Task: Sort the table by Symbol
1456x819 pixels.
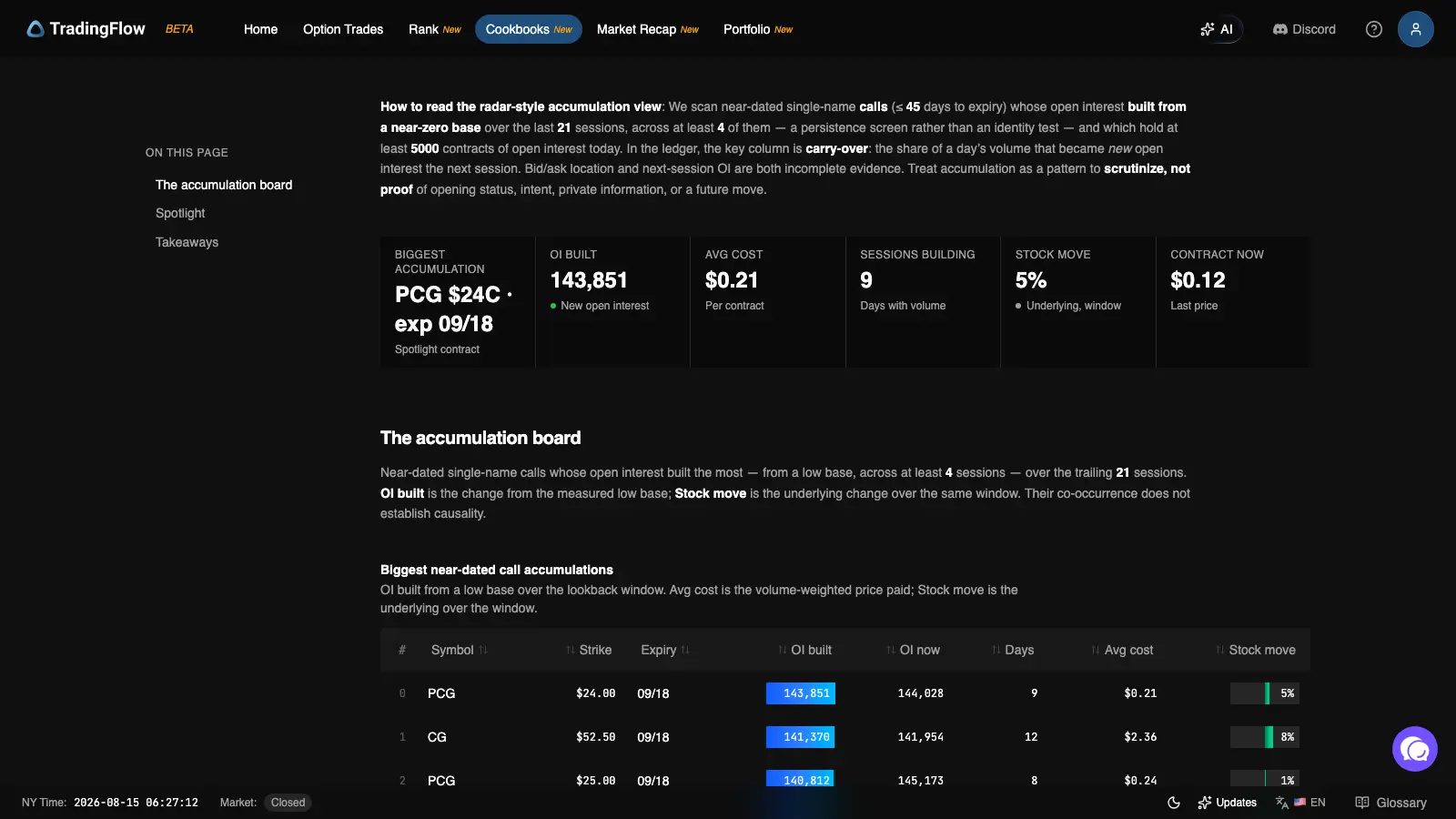Action: 460,650
